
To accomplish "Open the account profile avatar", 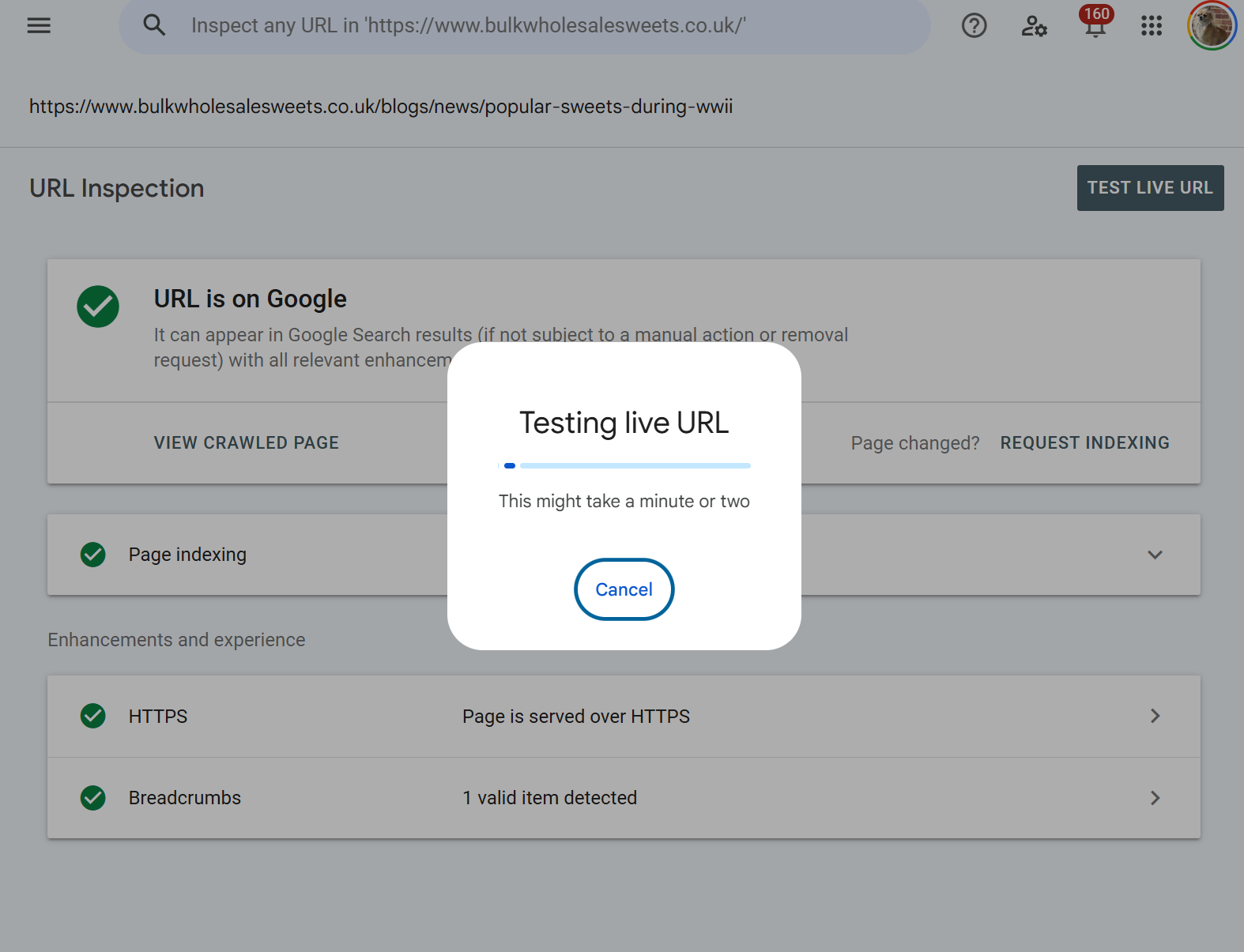I will [x=1211, y=25].
